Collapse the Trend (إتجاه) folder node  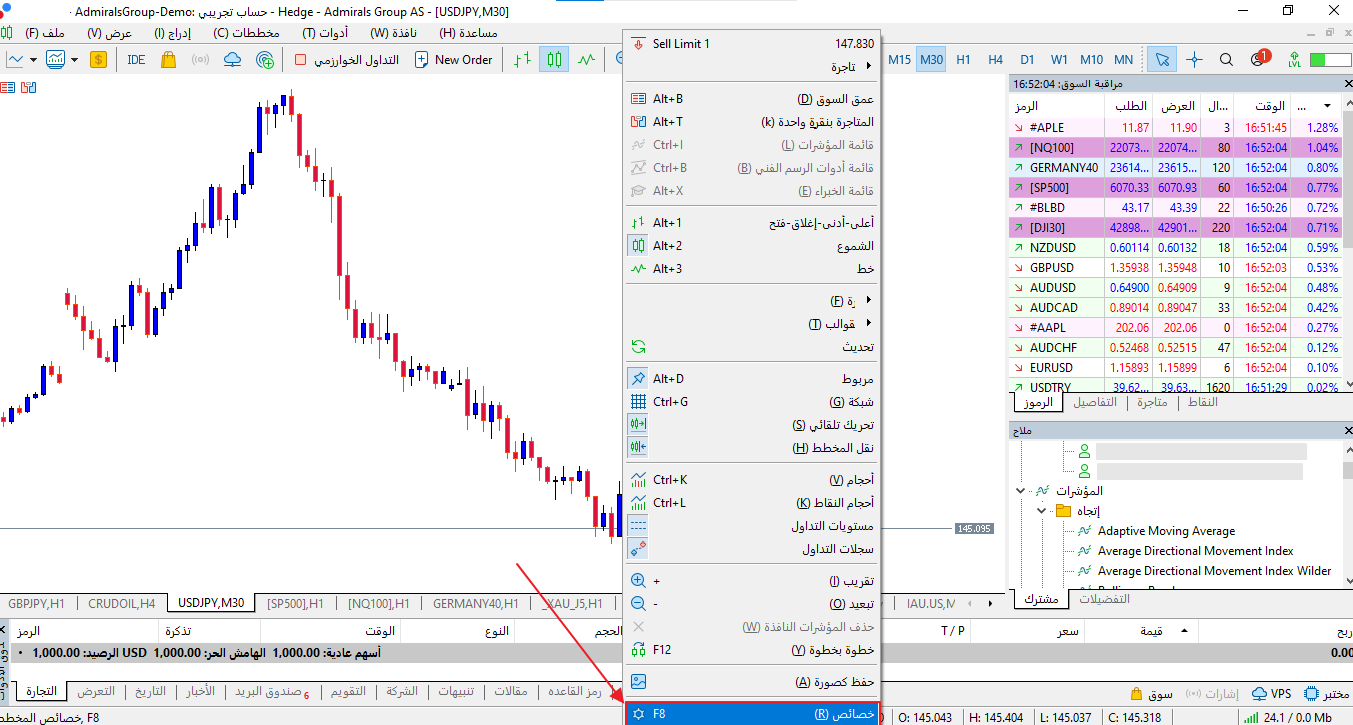pos(1041,511)
